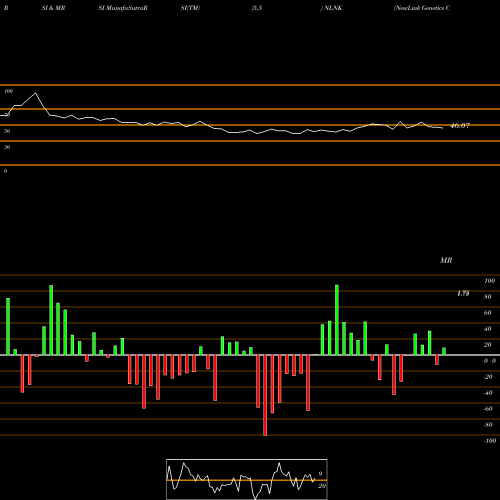
Task: Click the 'NewLink Genetics C' company name
Action: tap(422, 8)
